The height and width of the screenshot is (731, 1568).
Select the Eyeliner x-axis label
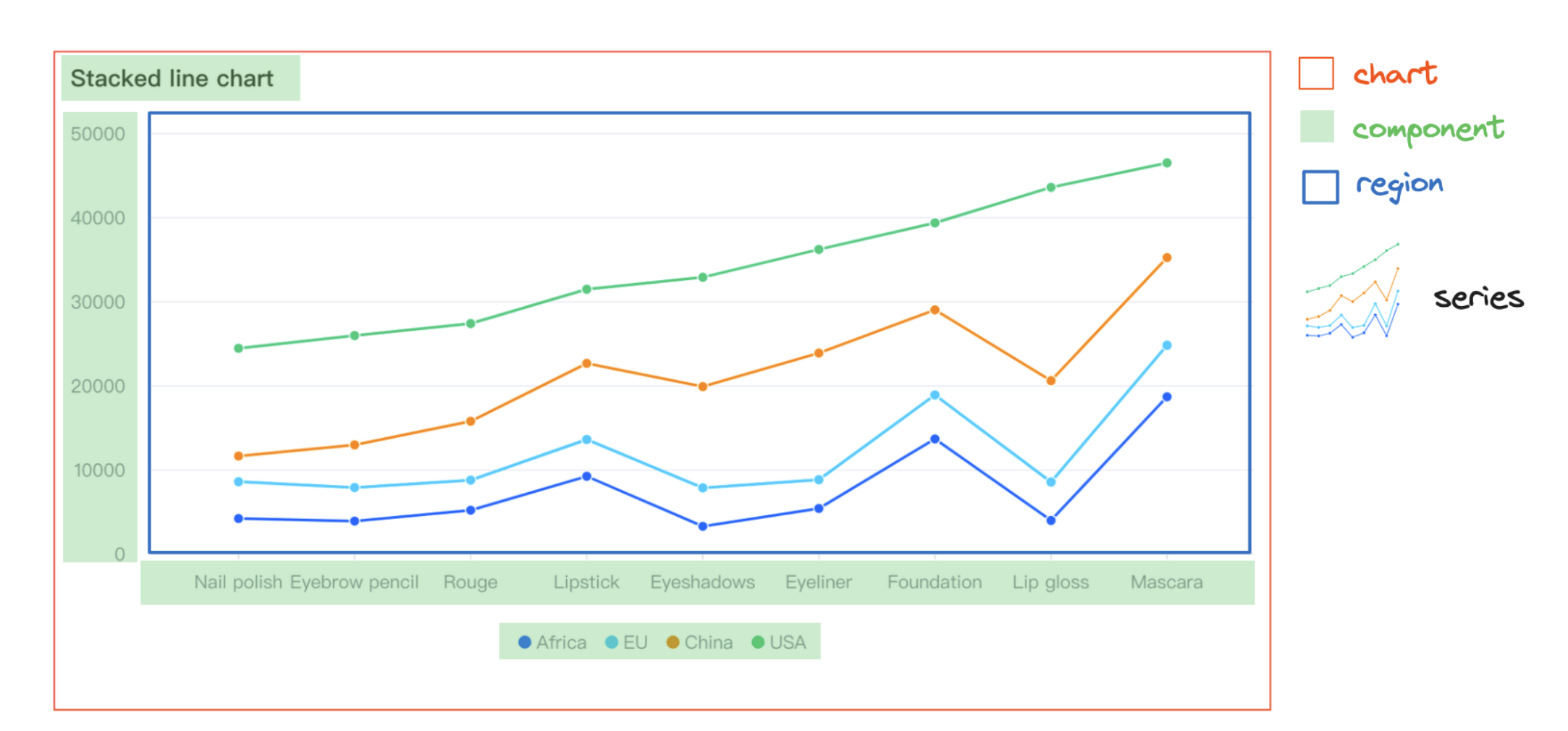pos(819,582)
